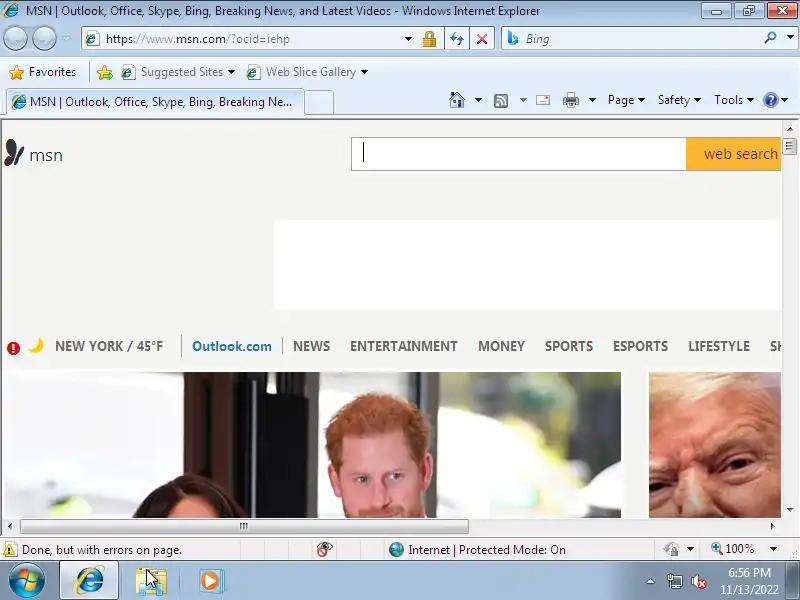This screenshot has width=800, height=600.
Task: Click the horizontal scrollbar thumb
Action: 244,526
